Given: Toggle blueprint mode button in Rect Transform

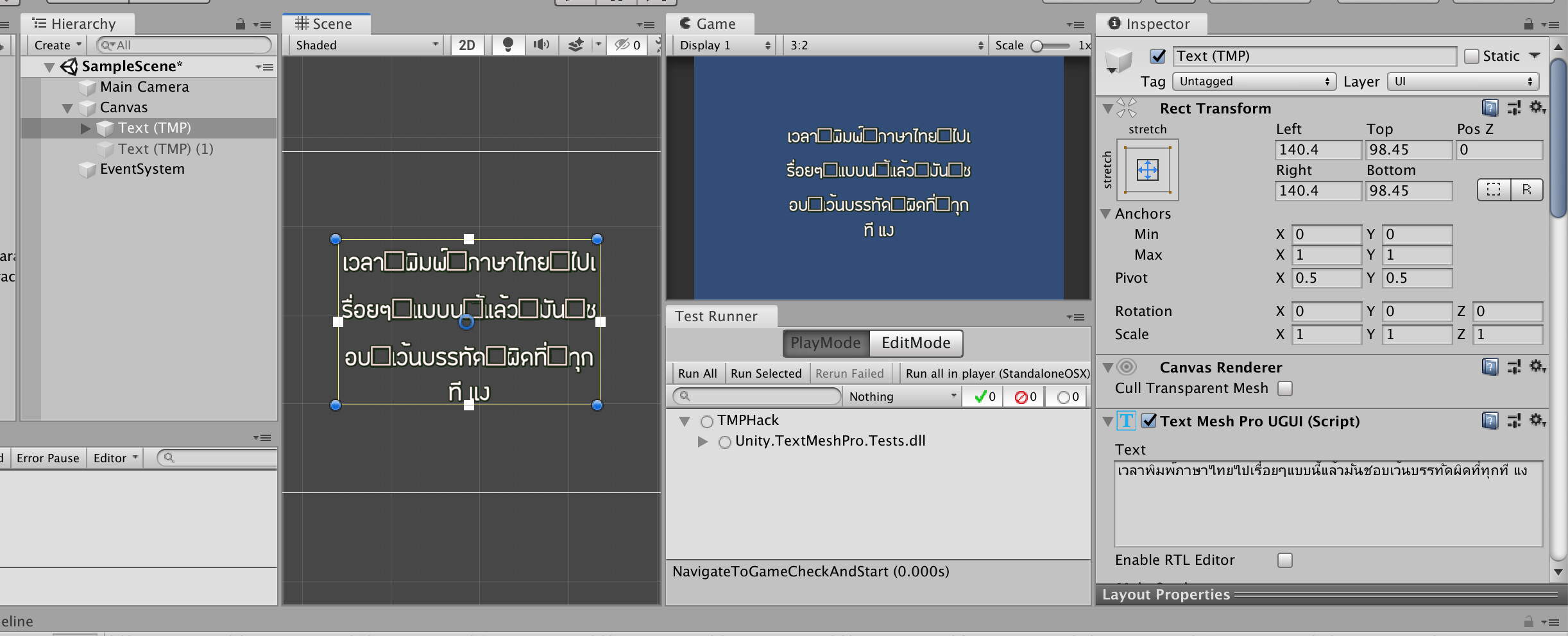Looking at the screenshot, I should pyautogui.click(x=1494, y=190).
